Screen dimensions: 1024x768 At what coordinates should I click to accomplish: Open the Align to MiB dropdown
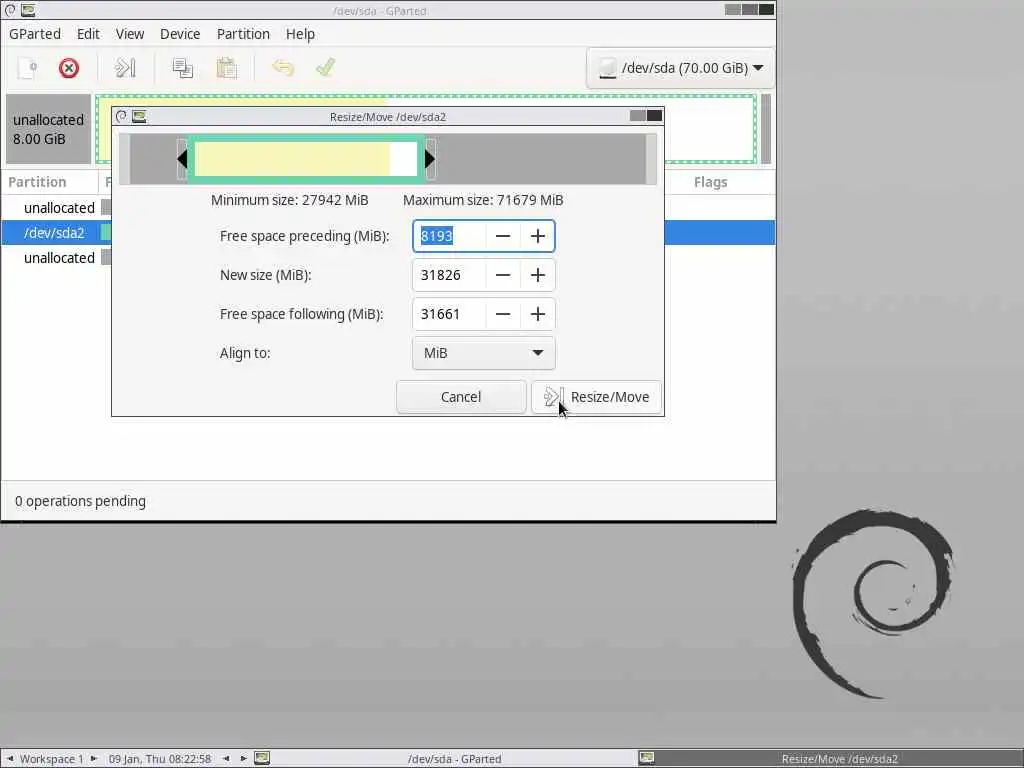483,353
